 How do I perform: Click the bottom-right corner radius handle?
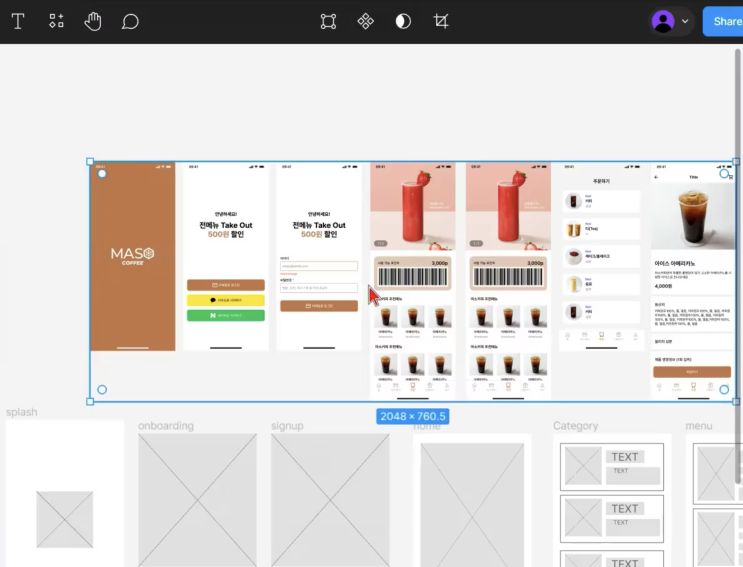click(724, 389)
